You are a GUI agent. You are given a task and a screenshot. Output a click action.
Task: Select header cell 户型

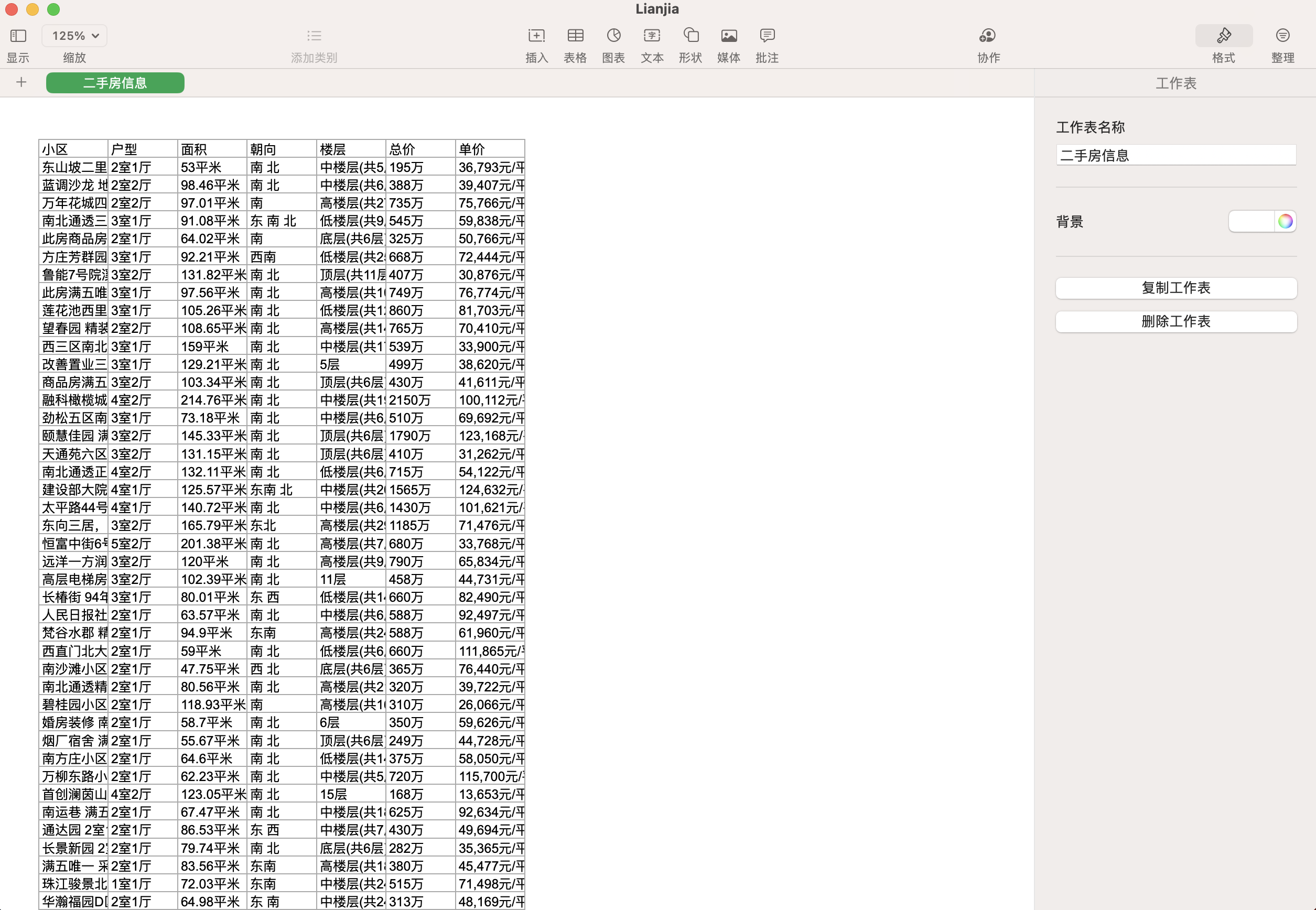pyautogui.click(x=143, y=149)
